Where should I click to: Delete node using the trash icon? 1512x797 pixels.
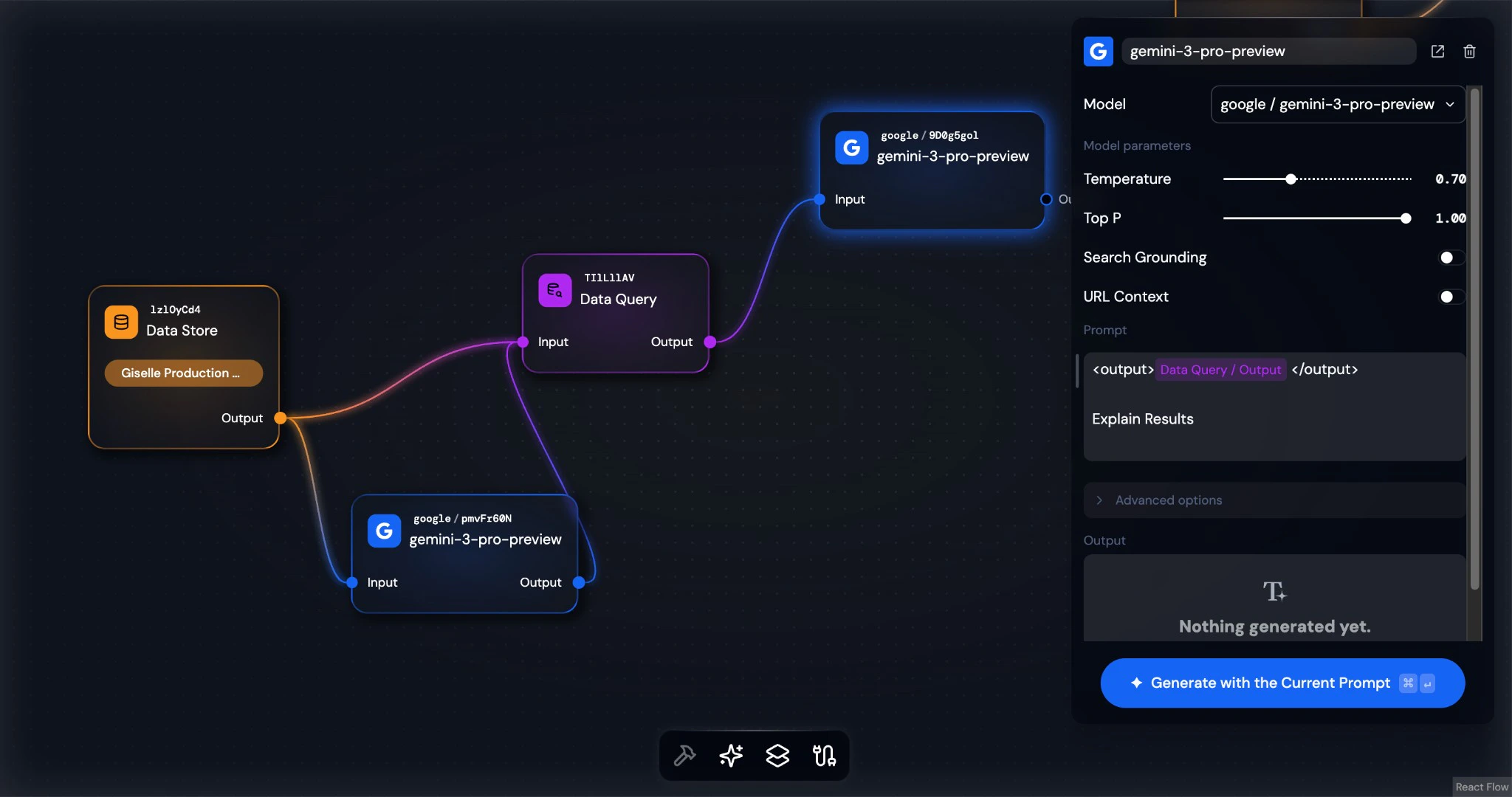click(1469, 52)
